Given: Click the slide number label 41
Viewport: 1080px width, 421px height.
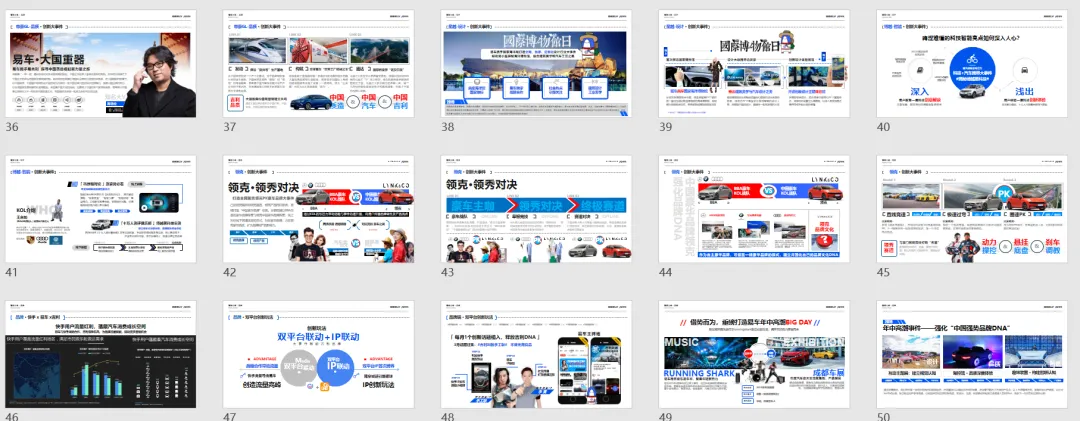Looking at the screenshot, I should (12, 272).
